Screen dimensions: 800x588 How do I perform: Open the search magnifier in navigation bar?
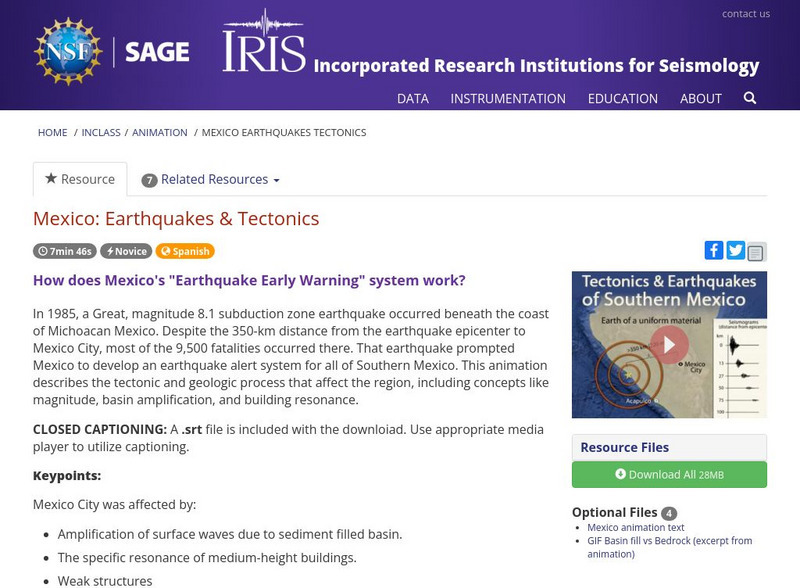748,98
